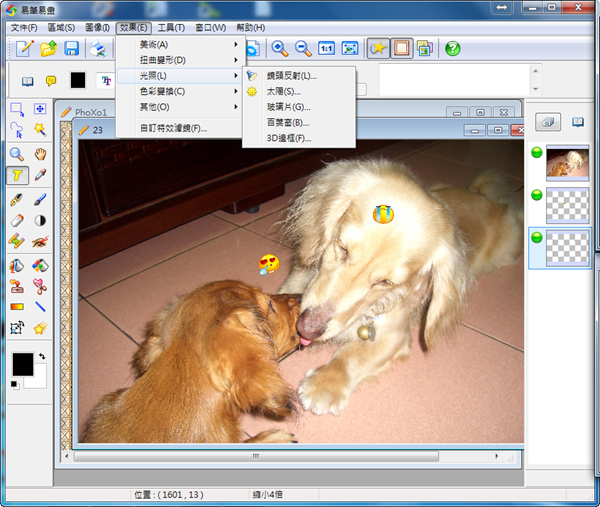Toggle visibility of the selected bottom layer
Image resolution: width=600 pixels, height=507 pixels.
(x=537, y=237)
